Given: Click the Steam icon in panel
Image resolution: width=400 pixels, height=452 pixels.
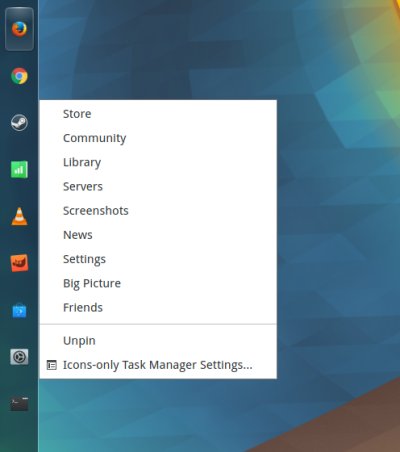Looking at the screenshot, I should (x=19, y=123).
